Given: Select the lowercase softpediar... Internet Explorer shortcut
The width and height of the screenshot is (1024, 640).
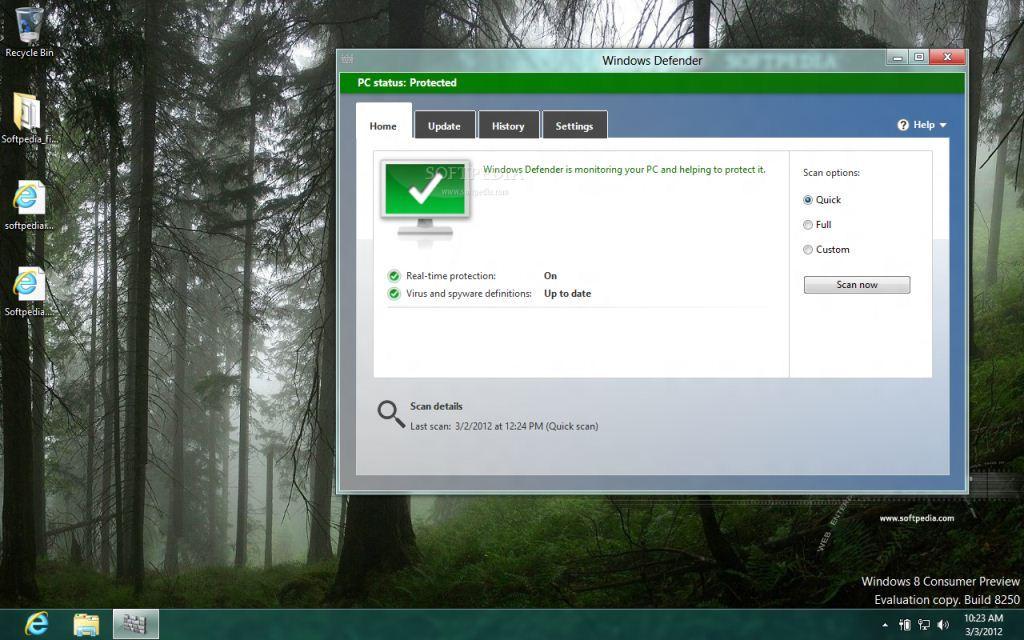Looking at the screenshot, I should click(28, 205).
